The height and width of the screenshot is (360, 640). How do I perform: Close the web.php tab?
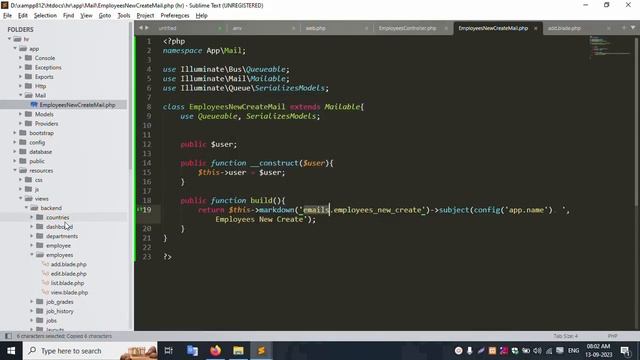pos(366,28)
